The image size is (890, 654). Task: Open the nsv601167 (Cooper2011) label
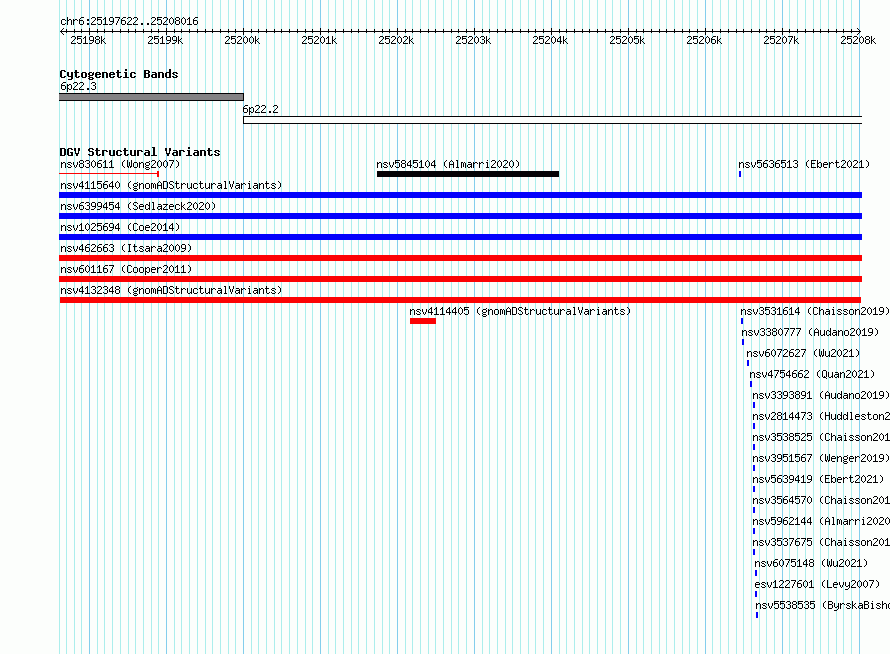click(x=126, y=269)
